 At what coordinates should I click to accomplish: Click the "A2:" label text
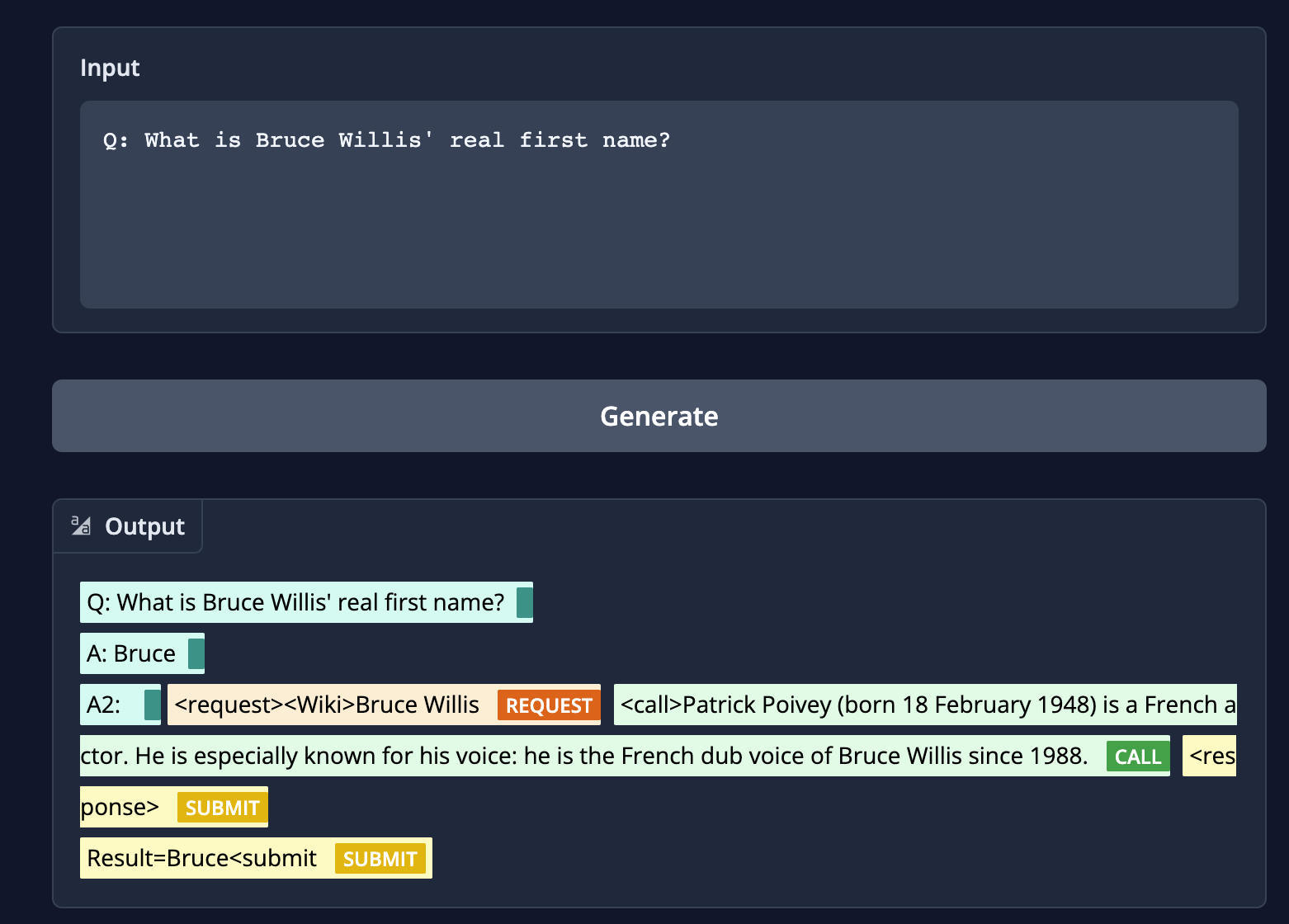[x=104, y=705]
